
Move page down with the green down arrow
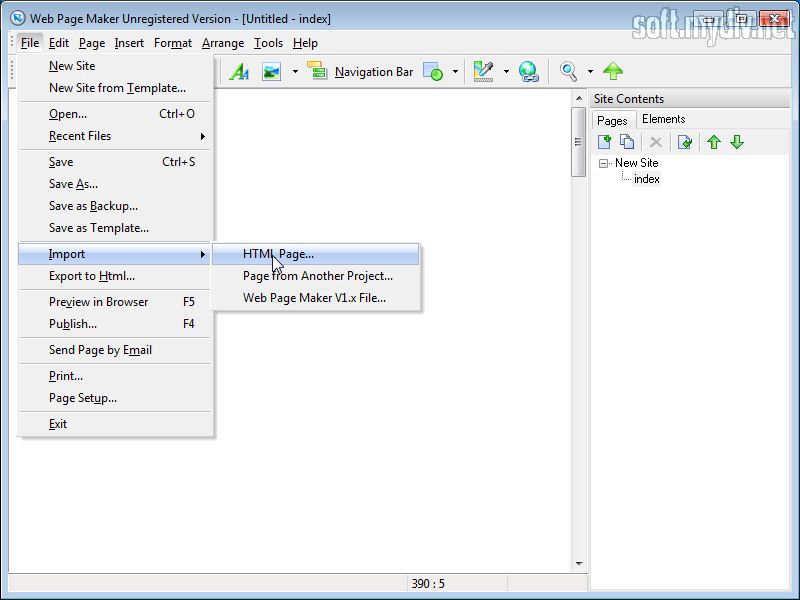pyautogui.click(x=737, y=142)
